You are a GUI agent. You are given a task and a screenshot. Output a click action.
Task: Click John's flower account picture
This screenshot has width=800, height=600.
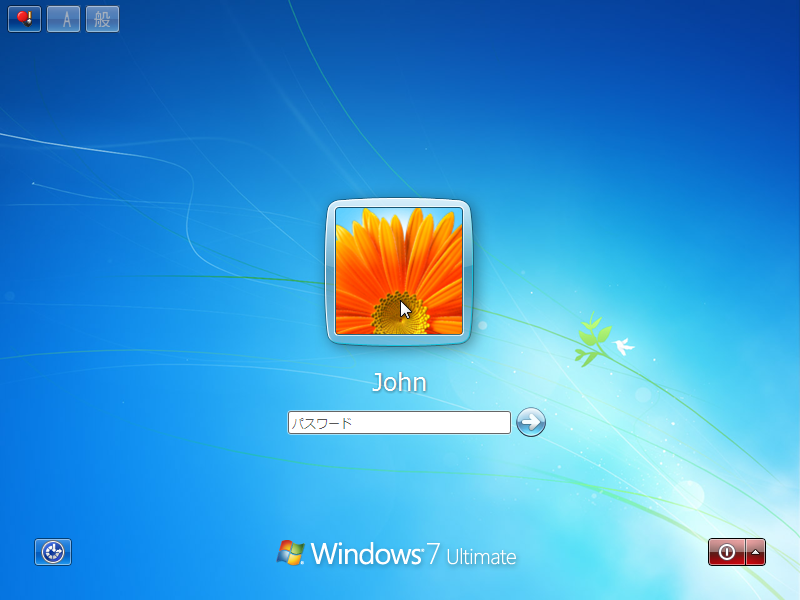tap(399, 271)
